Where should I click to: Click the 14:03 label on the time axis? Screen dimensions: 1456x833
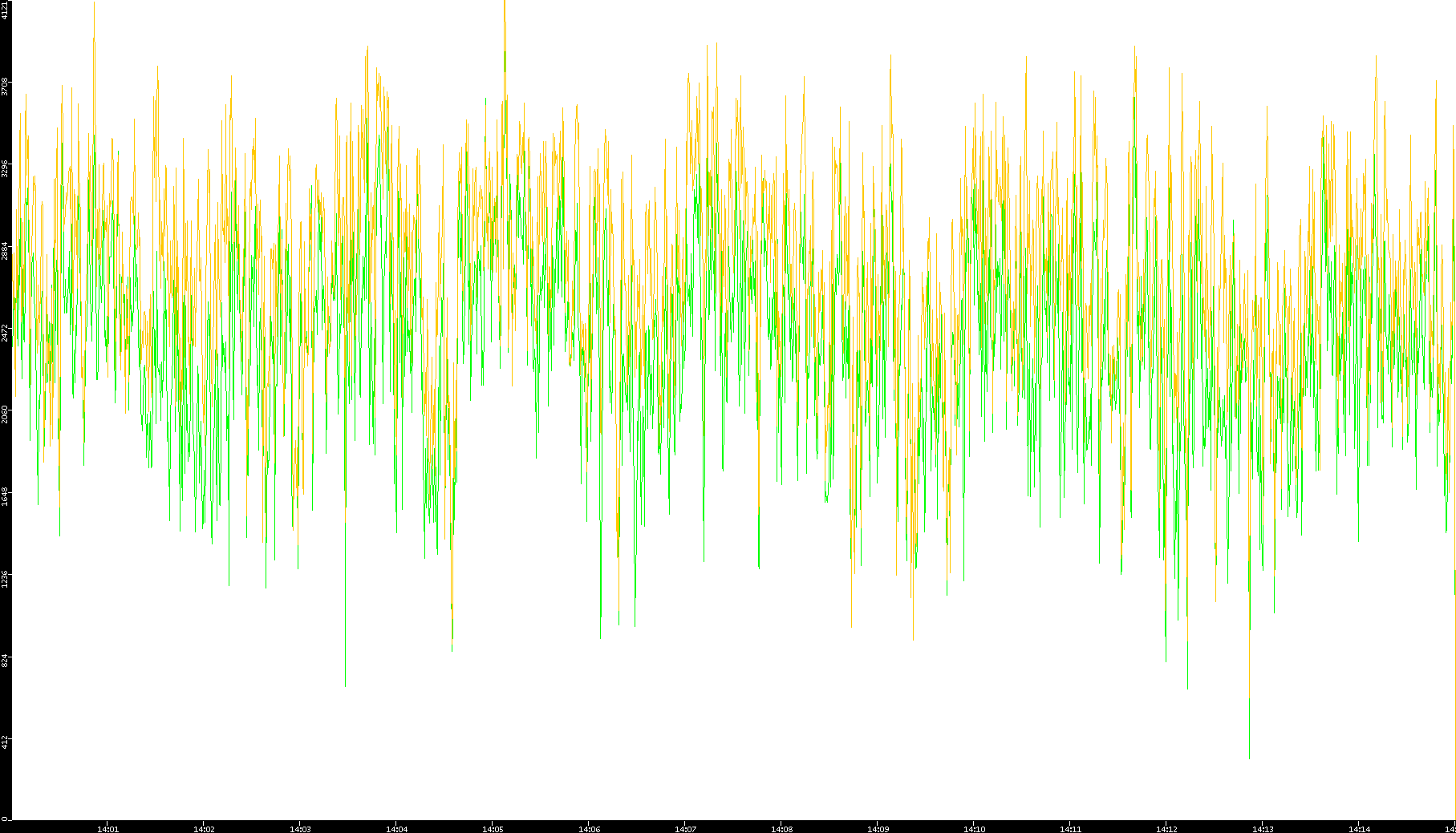300,829
